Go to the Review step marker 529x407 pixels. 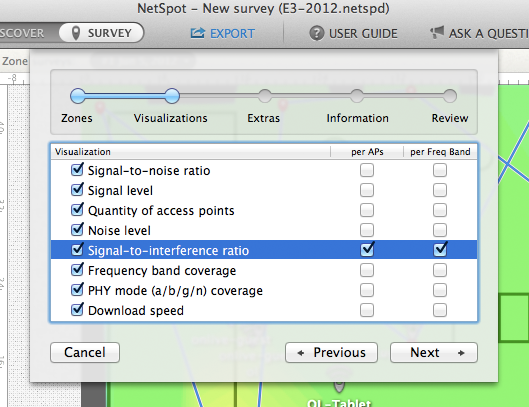coord(450,96)
